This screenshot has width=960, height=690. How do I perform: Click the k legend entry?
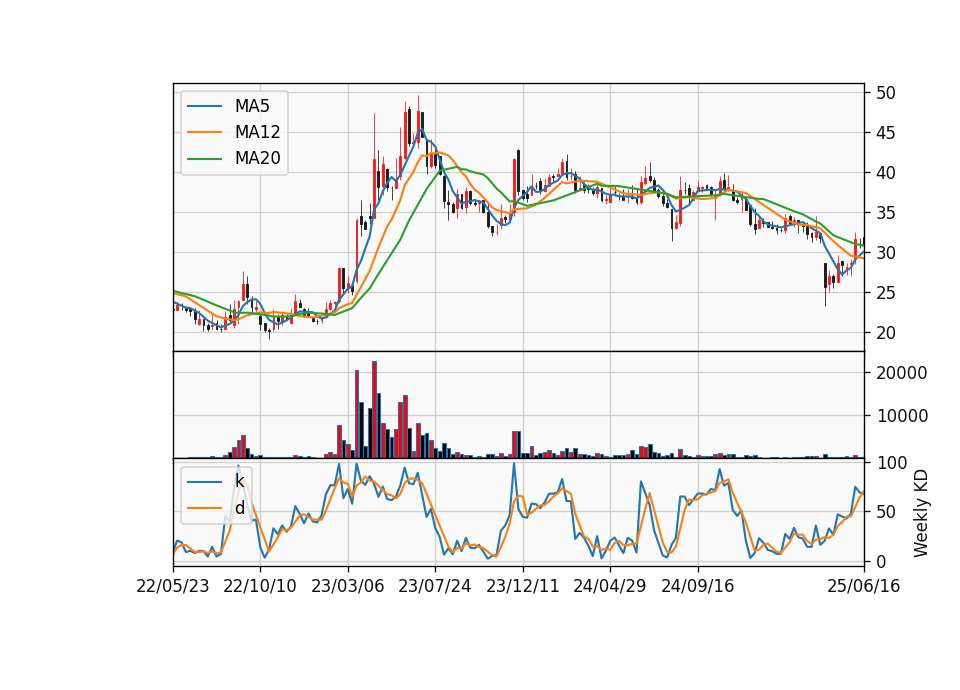(x=216, y=481)
